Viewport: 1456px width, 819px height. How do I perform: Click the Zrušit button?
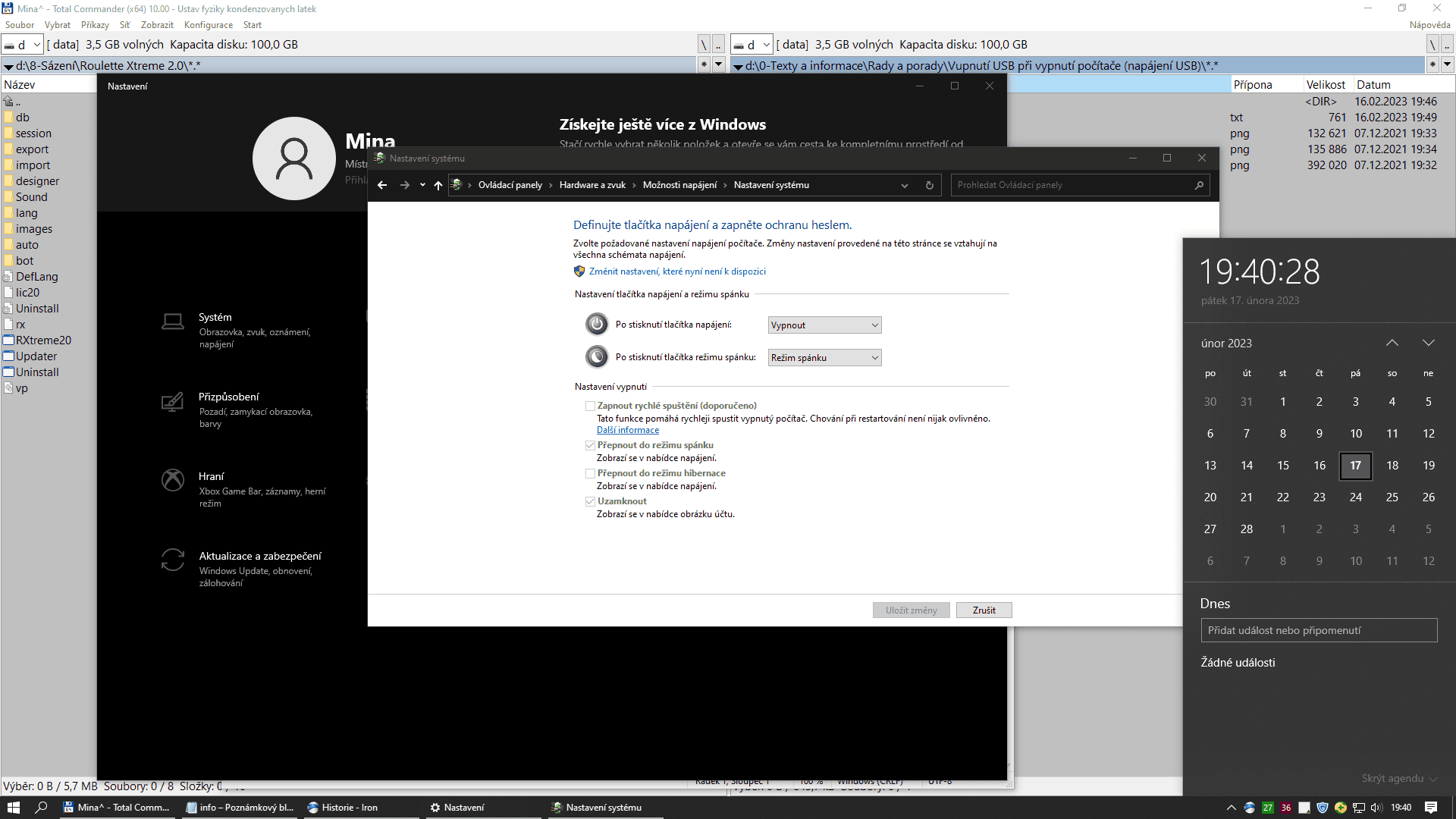(984, 610)
